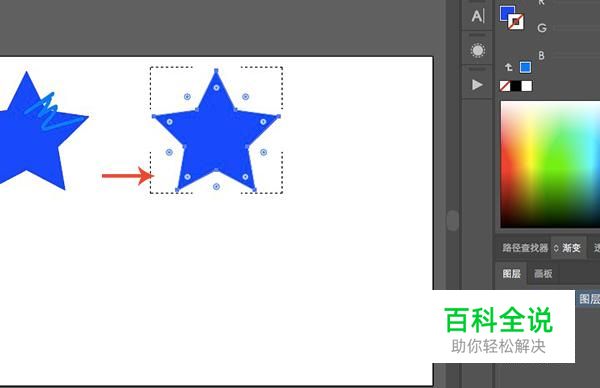Choose the white swatch
The image size is (600, 388).
pyautogui.click(x=527, y=86)
